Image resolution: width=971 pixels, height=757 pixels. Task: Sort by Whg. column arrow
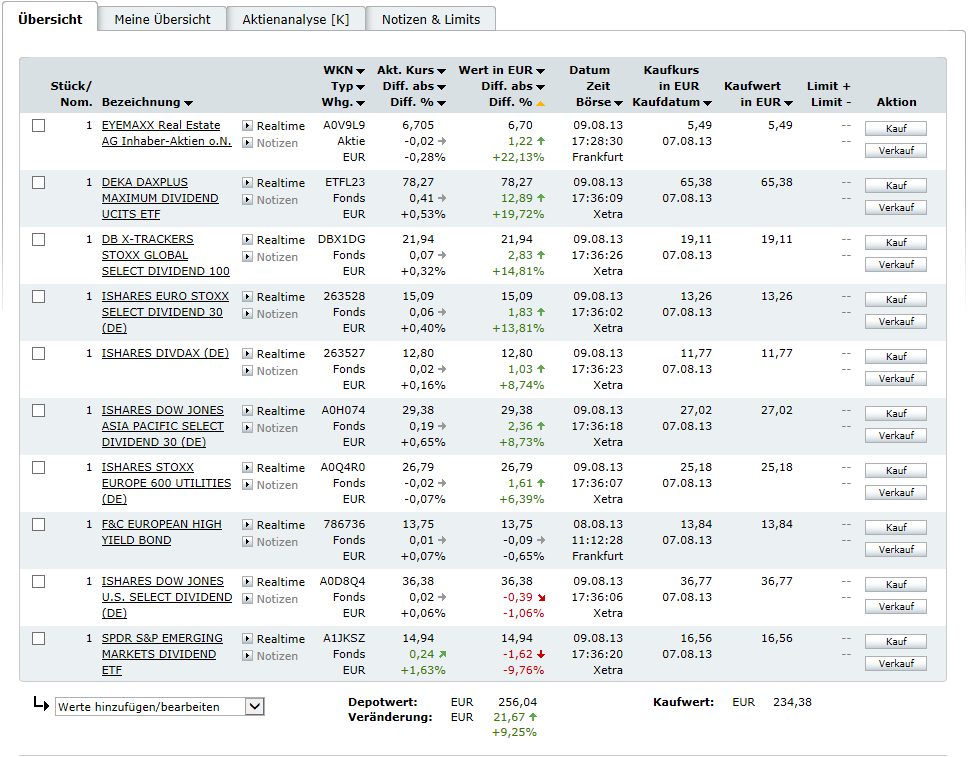(x=360, y=103)
